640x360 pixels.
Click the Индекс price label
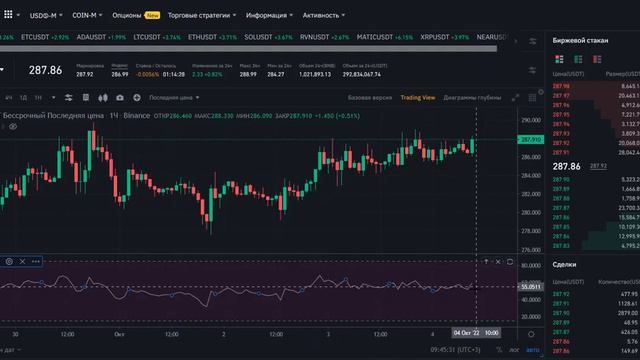point(120,65)
